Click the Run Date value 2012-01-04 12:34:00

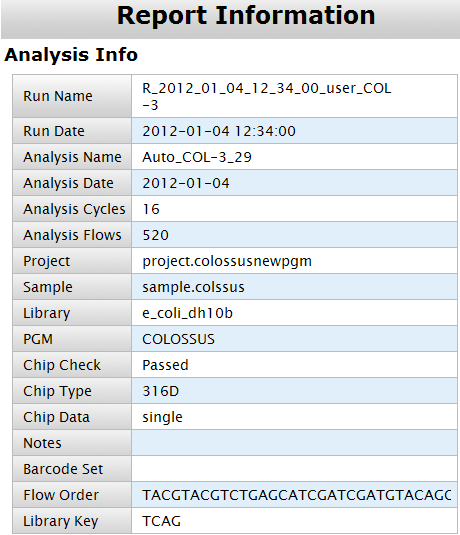(x=219, y=131)
